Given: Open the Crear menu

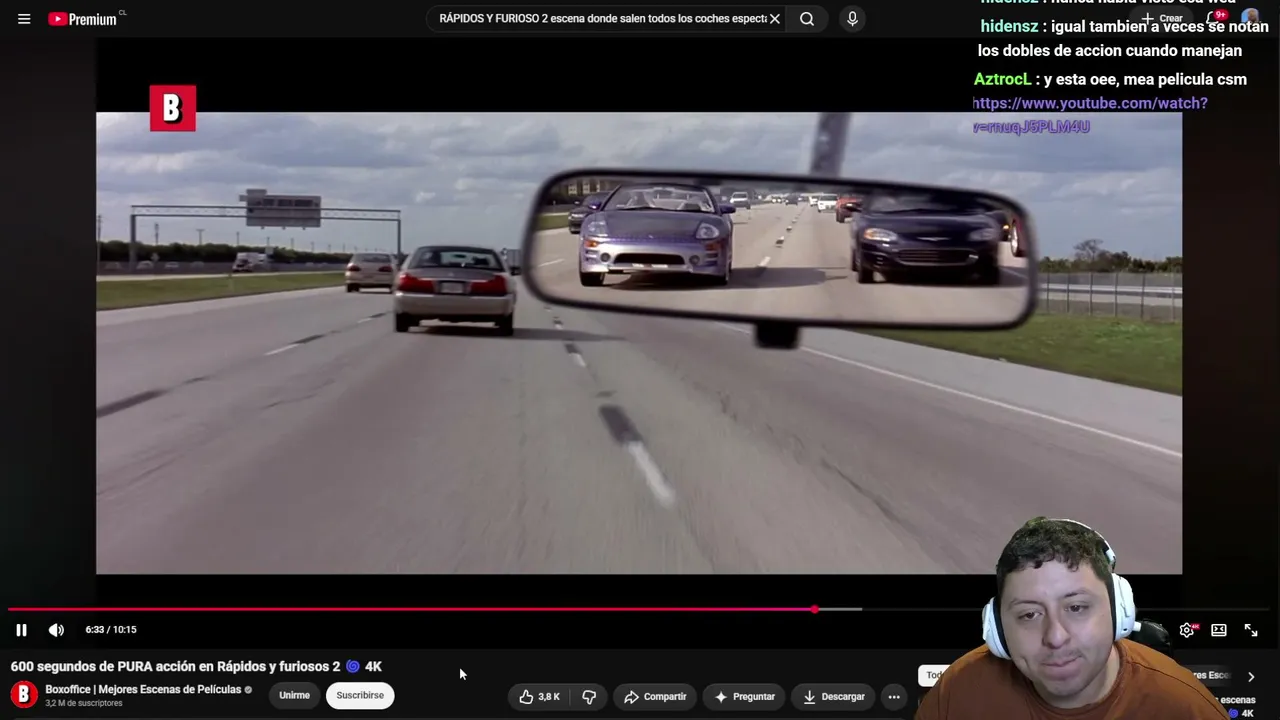Looking at the screenshot, I should (x=1163, y=19).
